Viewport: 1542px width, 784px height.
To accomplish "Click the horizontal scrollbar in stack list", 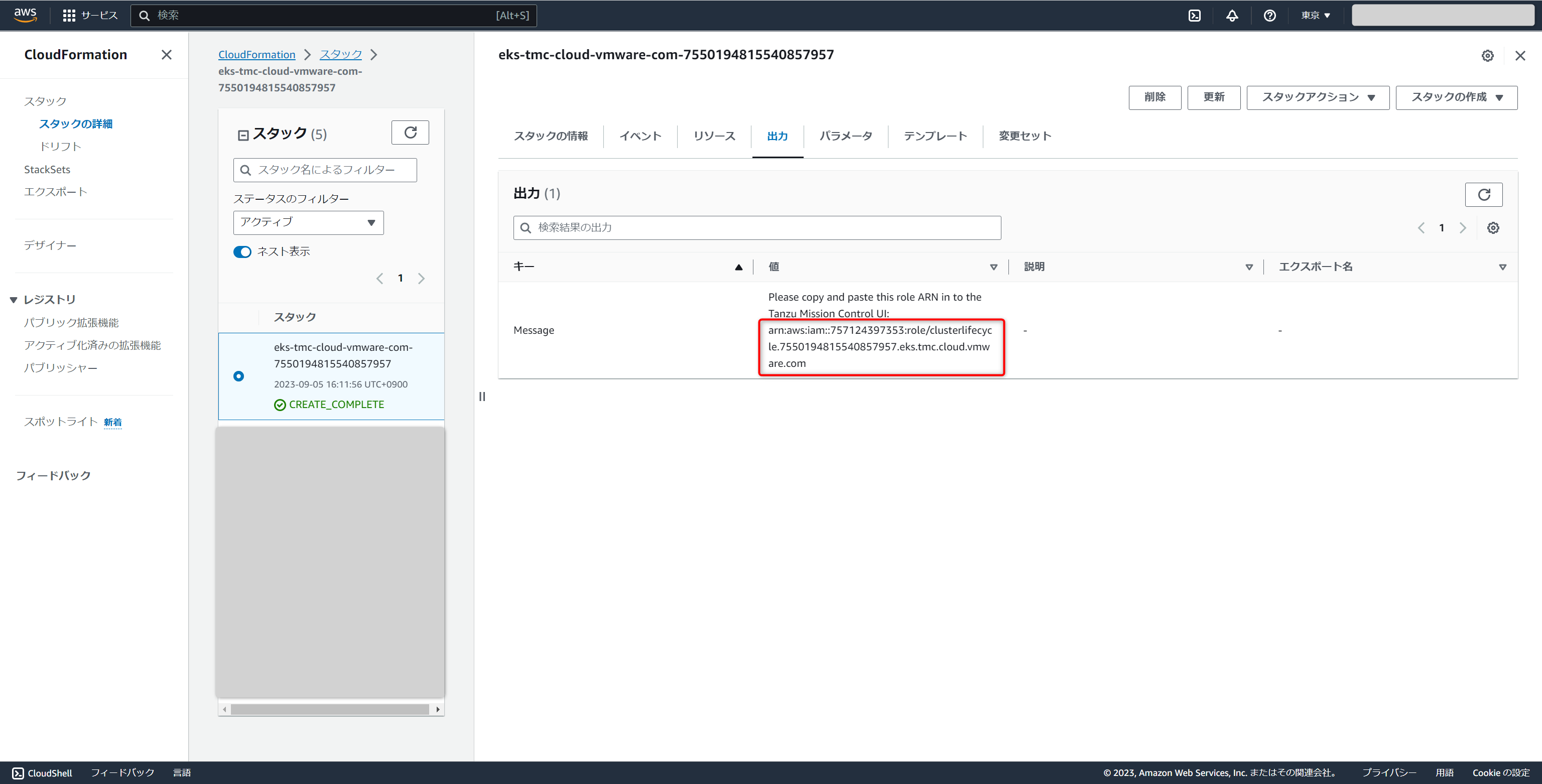I will pyautogui.click(x=330, y=709).
